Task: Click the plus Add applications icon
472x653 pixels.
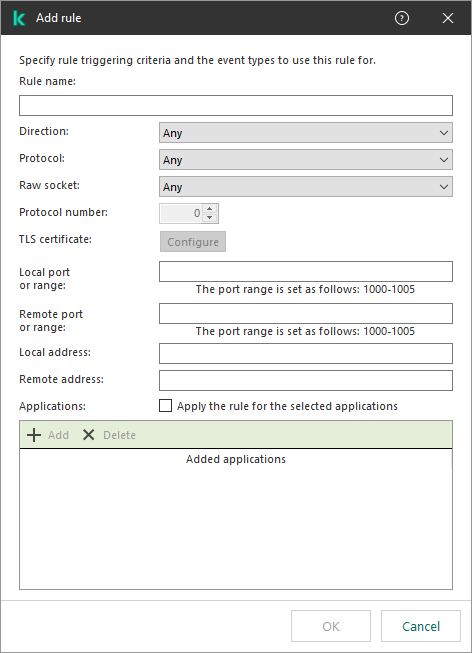Action: coord(34,435)
